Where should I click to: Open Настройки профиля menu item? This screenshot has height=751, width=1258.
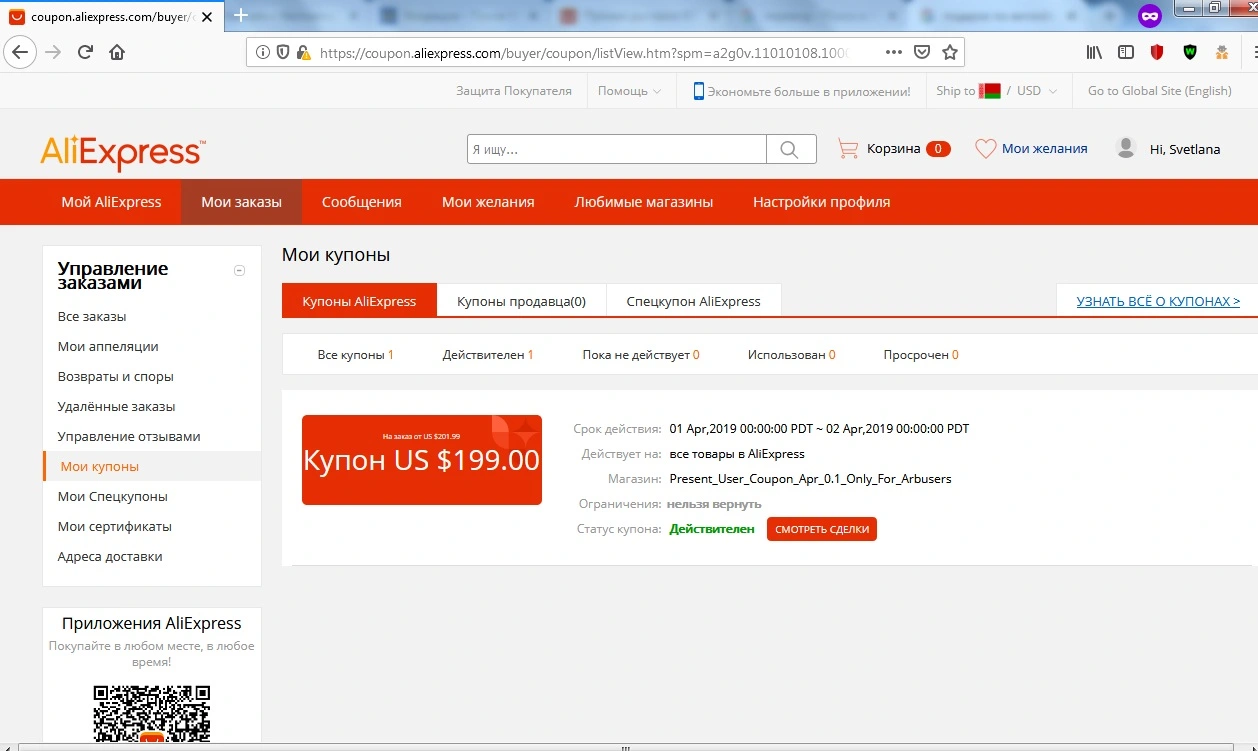tap(821, 202)
